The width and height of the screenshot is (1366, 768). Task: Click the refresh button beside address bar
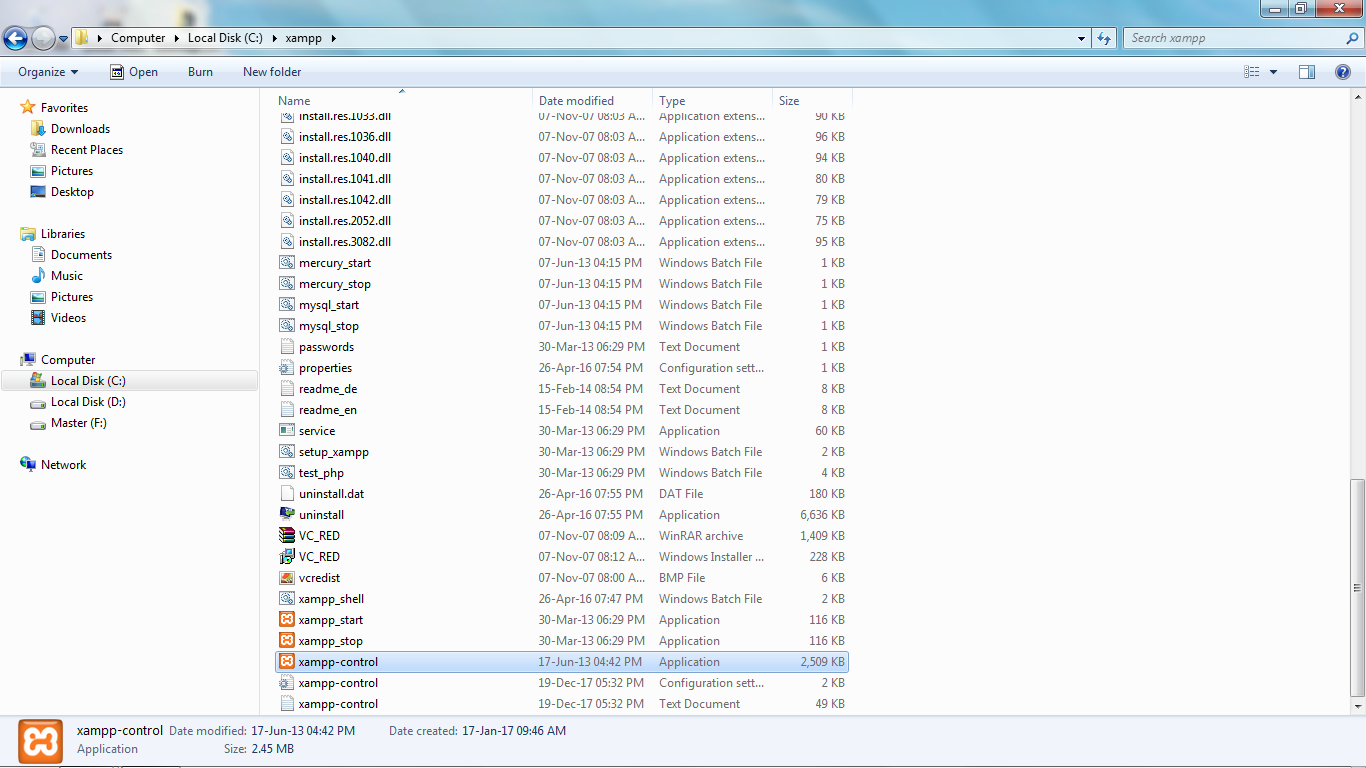tap(1104, 38)
